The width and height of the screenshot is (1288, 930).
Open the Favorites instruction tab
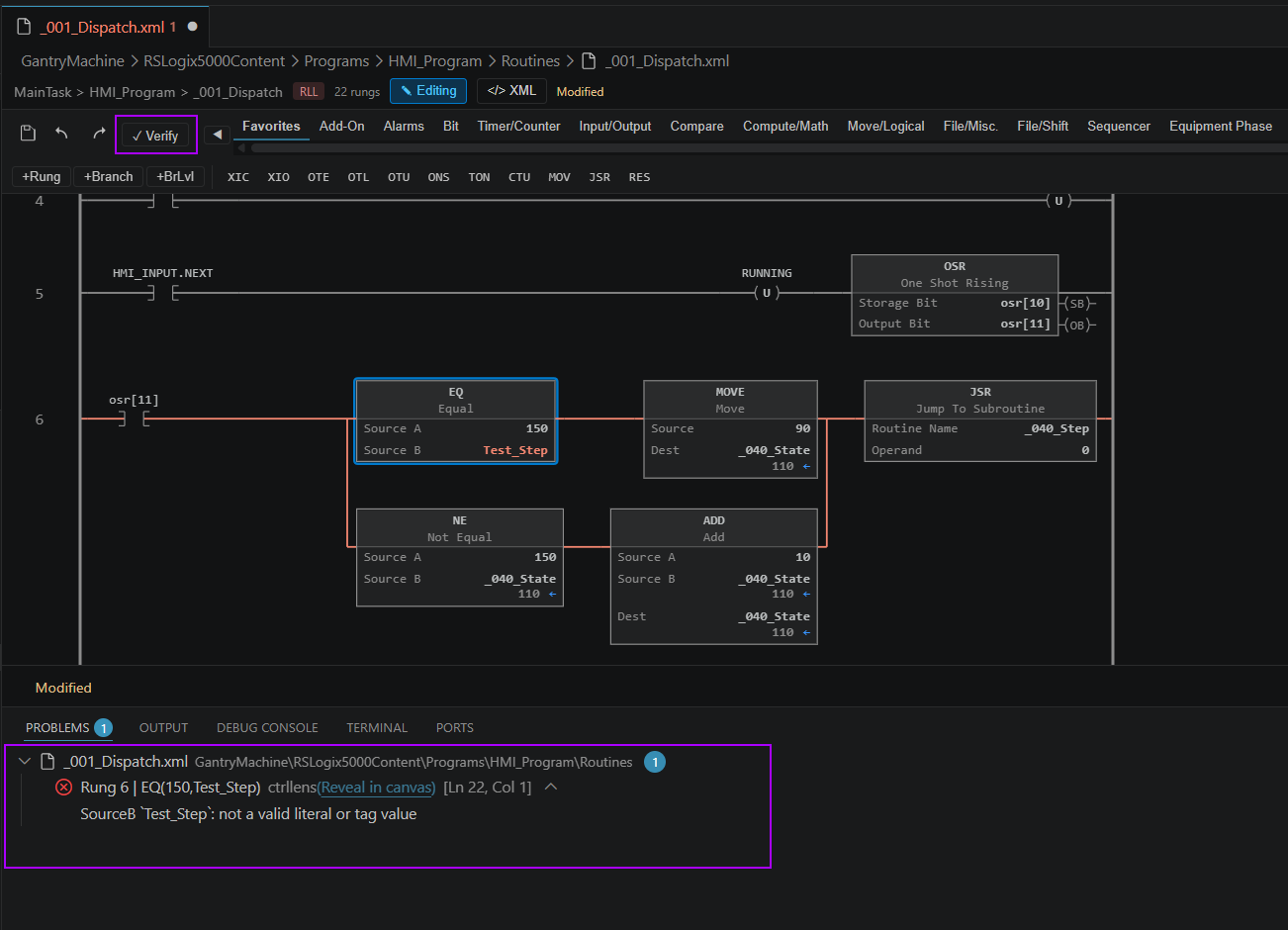point(271,127)
